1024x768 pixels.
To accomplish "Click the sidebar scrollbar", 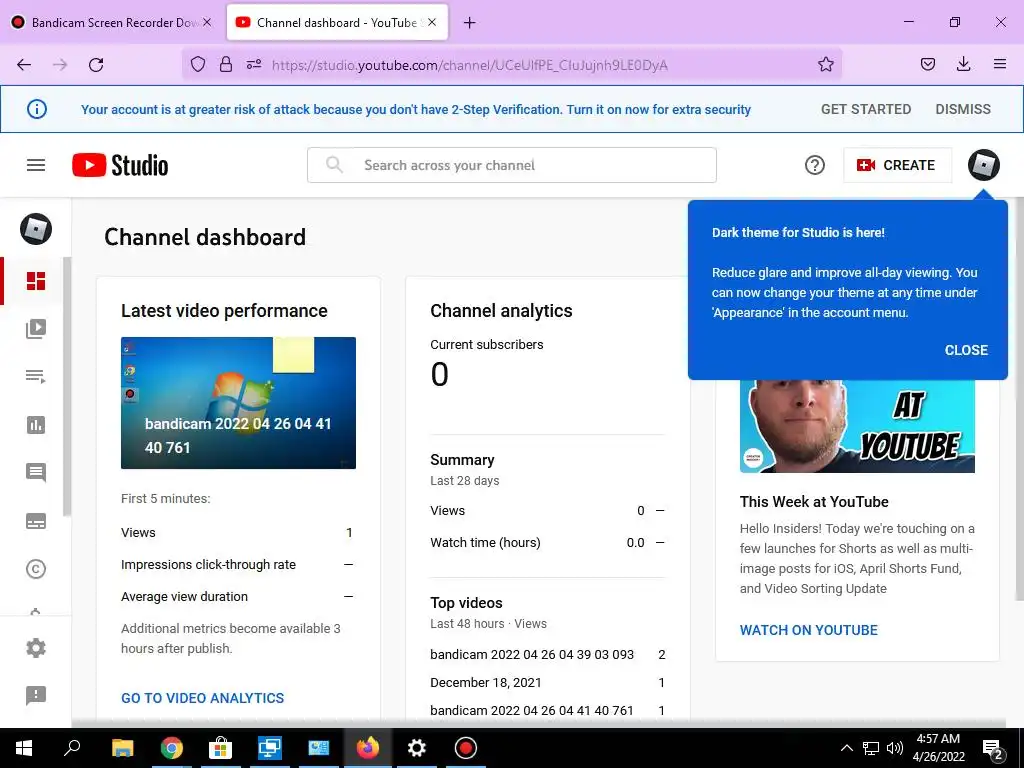I will (x=67, y=387).
